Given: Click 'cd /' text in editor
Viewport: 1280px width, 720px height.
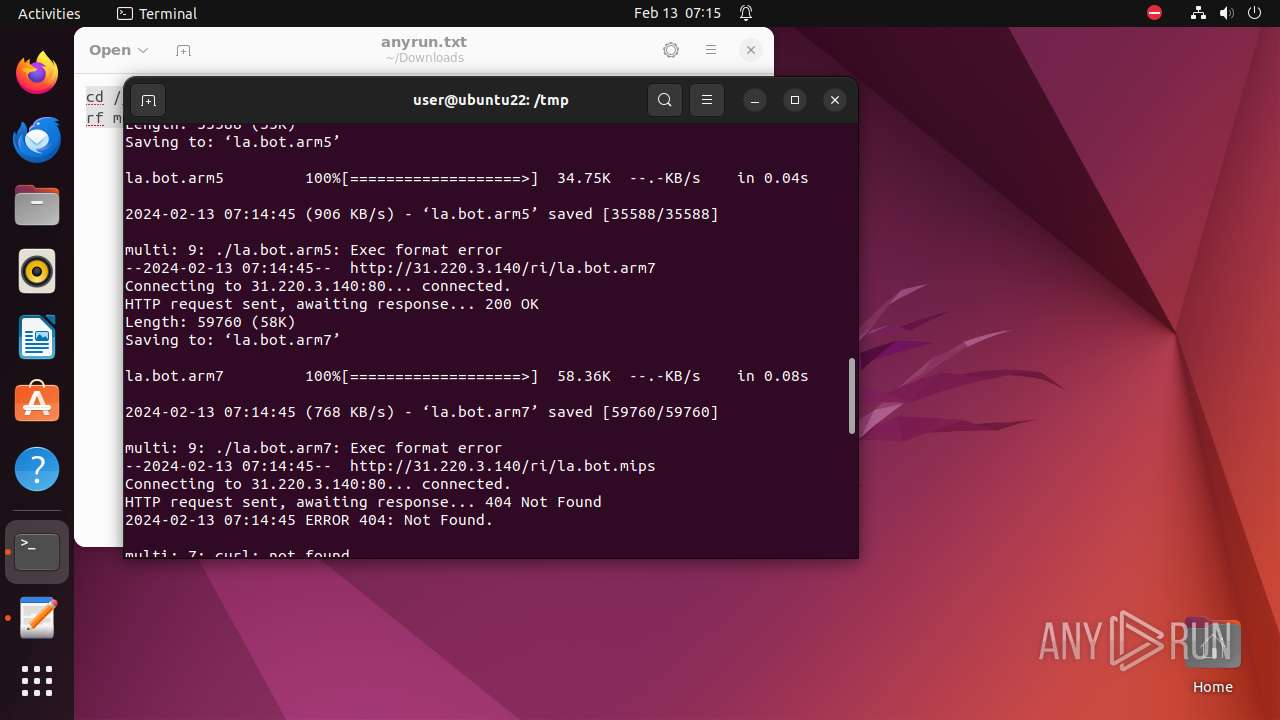Looking at the screenshot, I should click(x=103, y=97).
